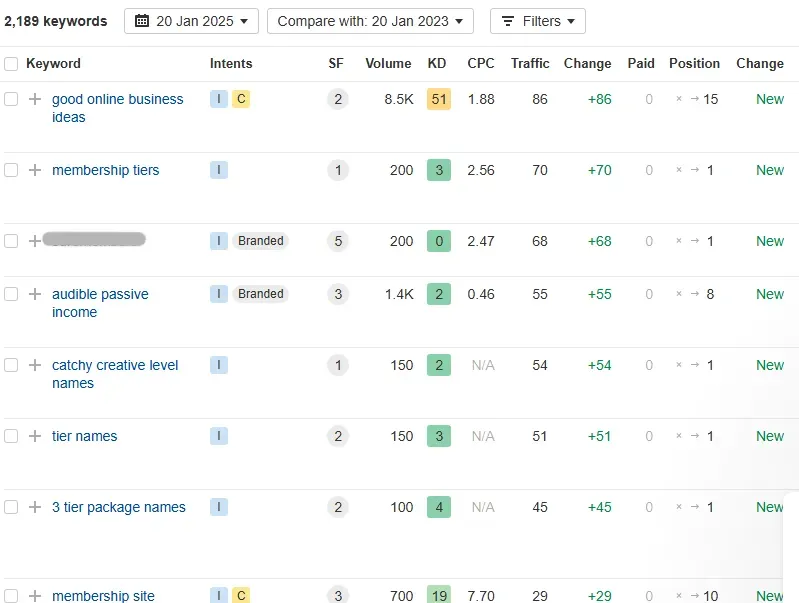Check the row for good online business ideas
The height and width of the screenshot is (603, 799).
(x=11, y=99)
